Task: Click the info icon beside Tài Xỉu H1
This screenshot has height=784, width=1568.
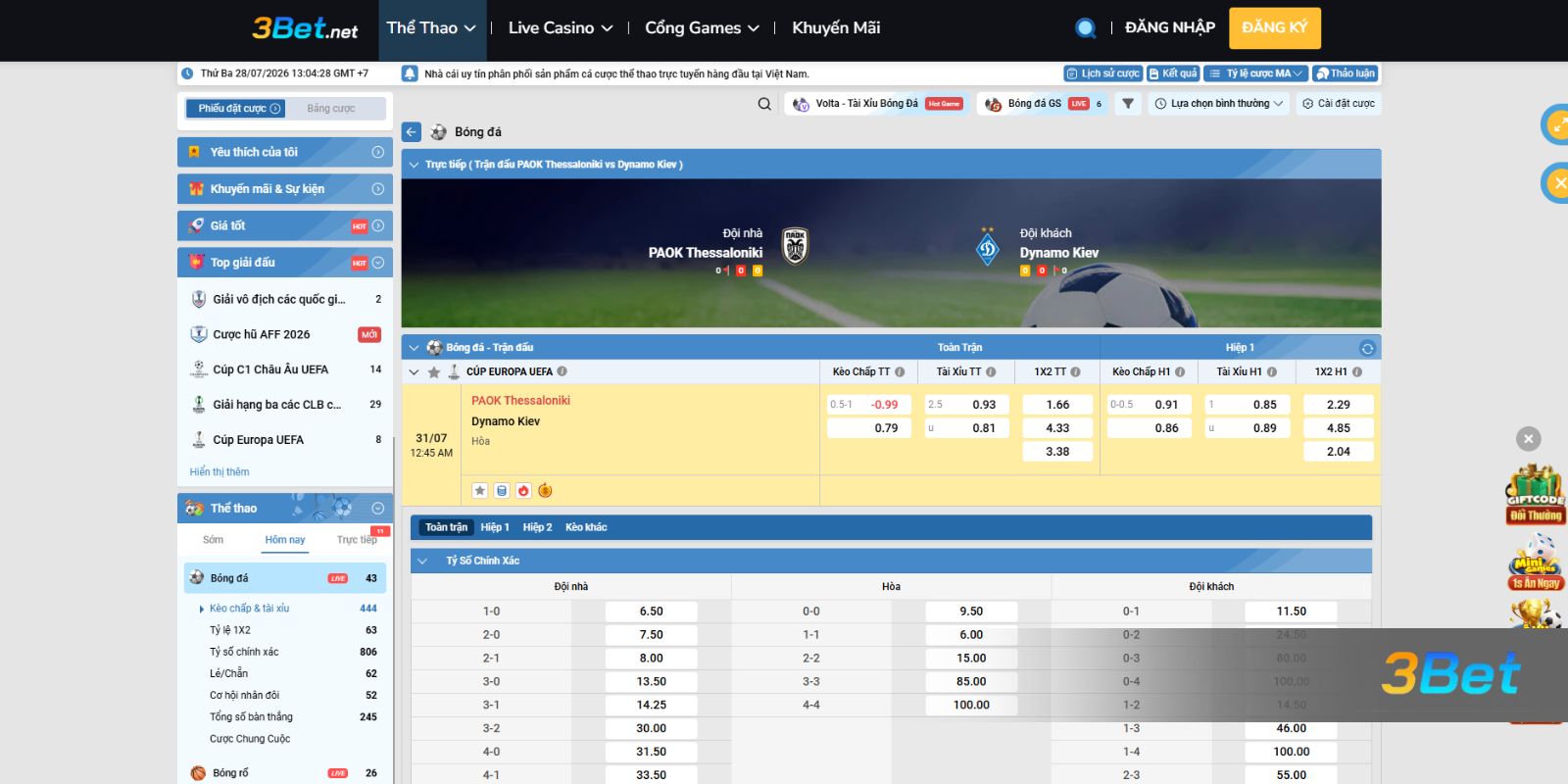Action: 1272,372
